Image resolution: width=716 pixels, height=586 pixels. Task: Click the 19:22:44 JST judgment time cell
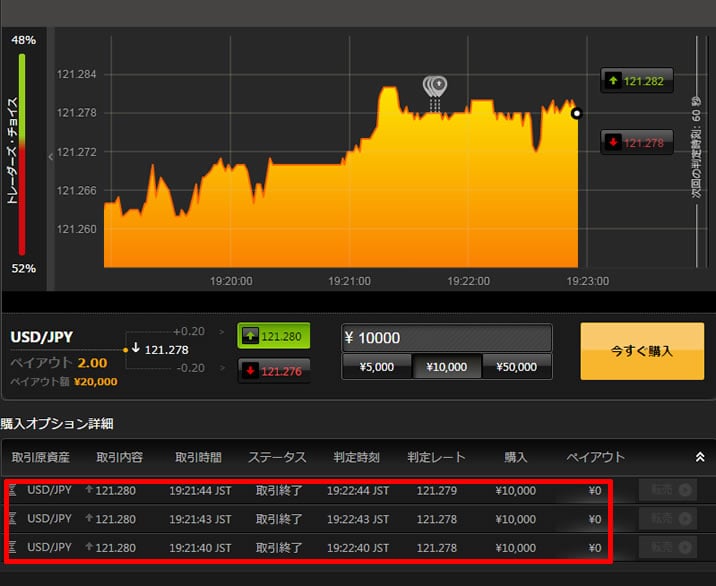tap(358, 491)
